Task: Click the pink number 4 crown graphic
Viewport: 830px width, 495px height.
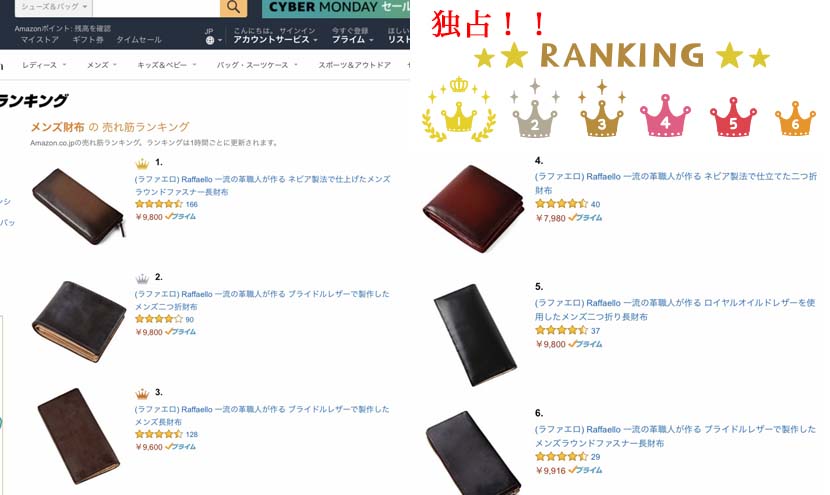Action: pyautogui.click(x=665, y=116)
